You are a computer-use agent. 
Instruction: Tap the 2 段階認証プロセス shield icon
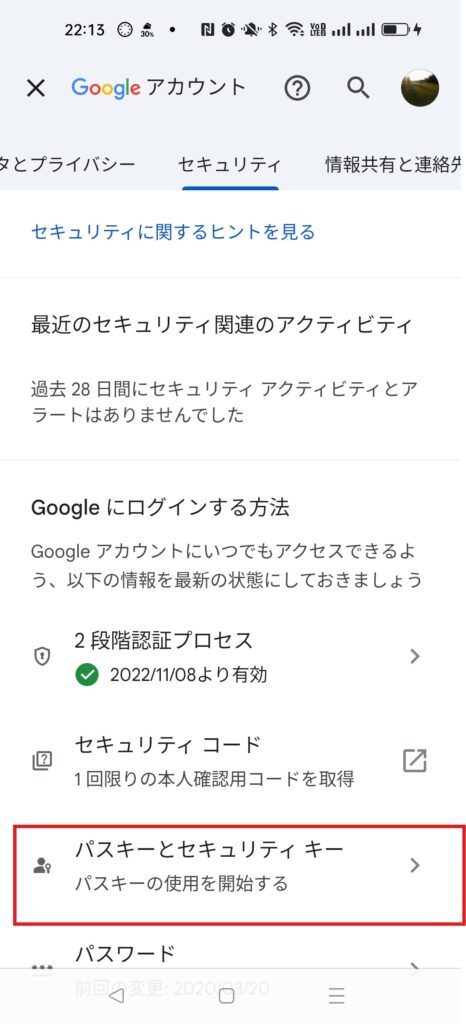pos(42,656)
